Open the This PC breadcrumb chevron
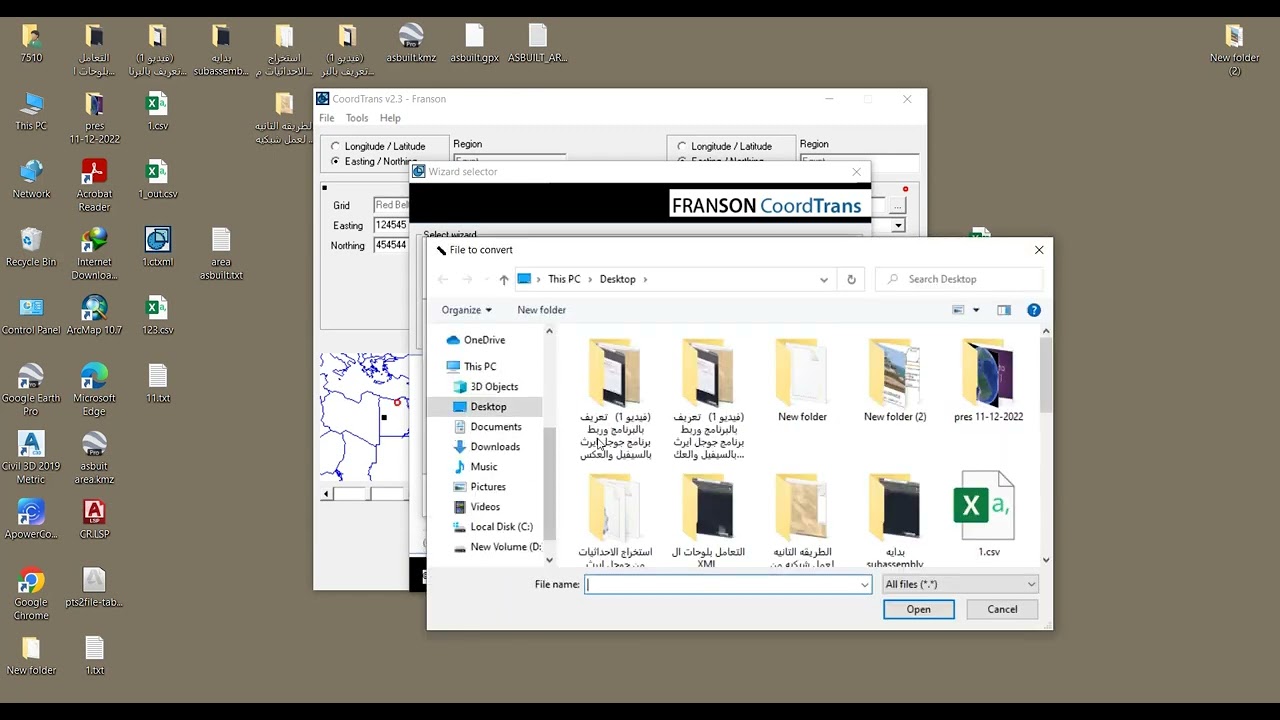This screenshot has height=720, width=1280. click(589, 279)
